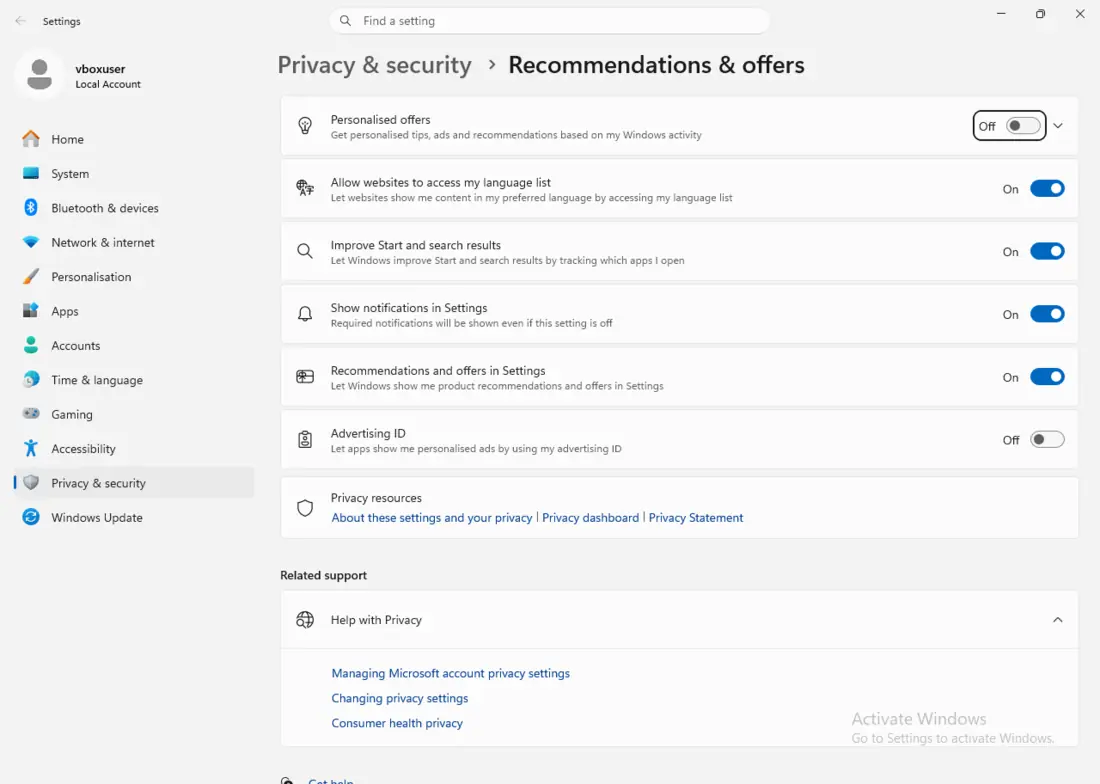Open the Privacy dashboard link
The width and height of the screenshot is (1100, 784).
pyautogui.click(x=590, y=518)
